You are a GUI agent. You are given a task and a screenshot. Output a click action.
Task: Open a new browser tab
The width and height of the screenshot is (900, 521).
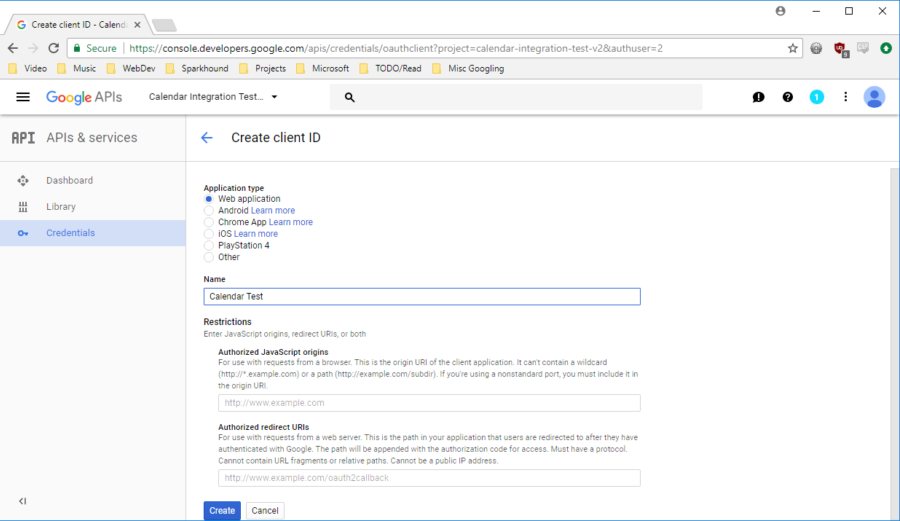click(164, 25)
